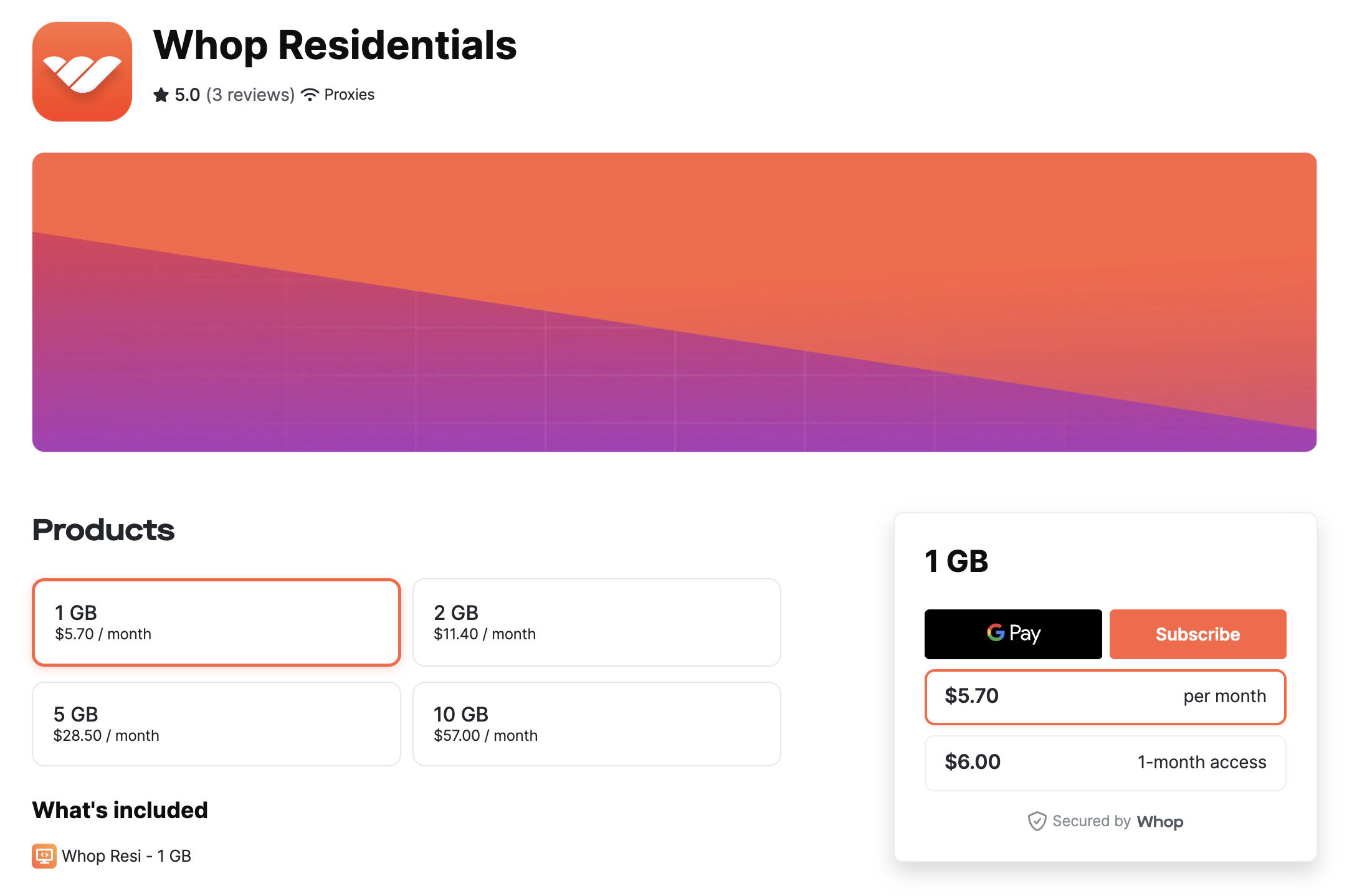The image size is (1357, 896).
Task: Click the Whop Residentials app icon
Action: point(82,72)
